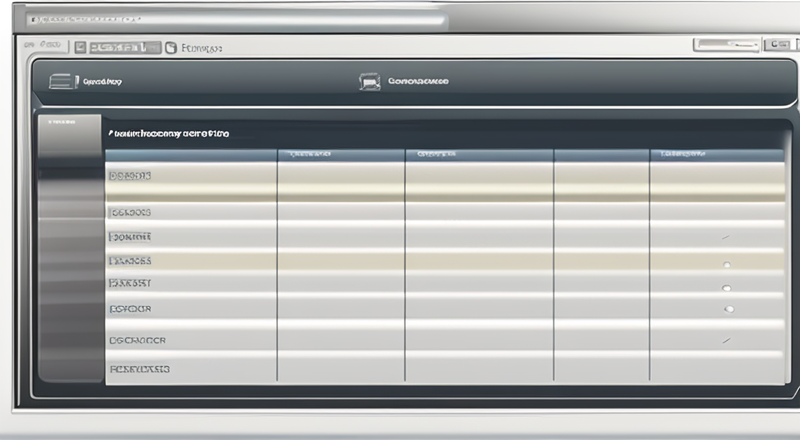This screenshot has height=440, width=800.
Task: Toggle the circle marker in the fifth table row
Action: (727, 288)
